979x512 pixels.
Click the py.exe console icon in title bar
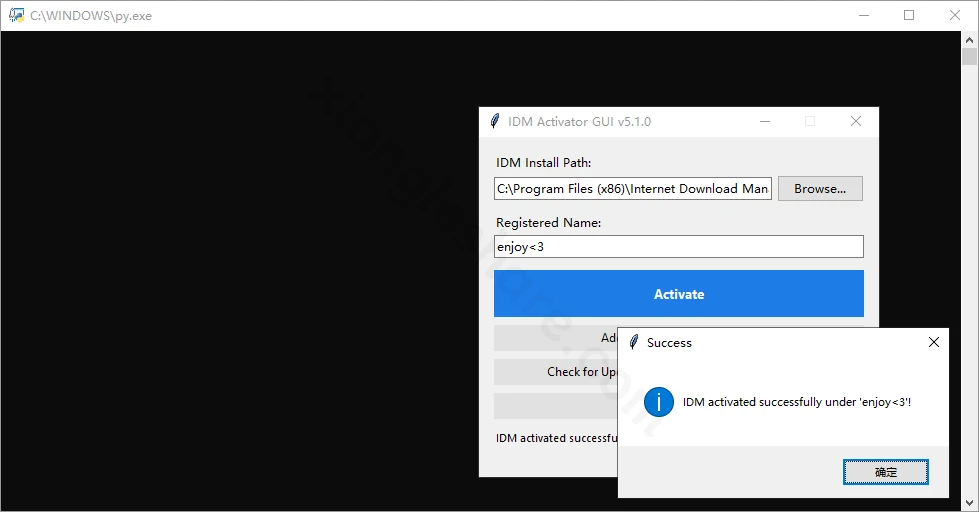tap(16, 15)
